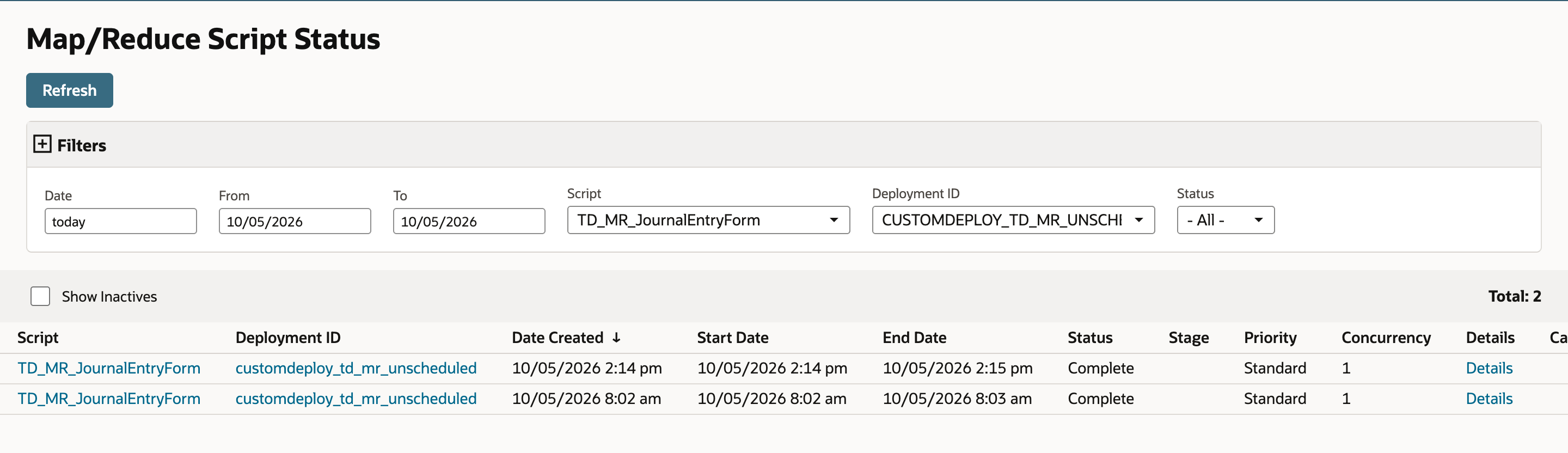Viewport: 1568px width, 453px height.
Task: Sort by the Status column header
Action: 1090,338
